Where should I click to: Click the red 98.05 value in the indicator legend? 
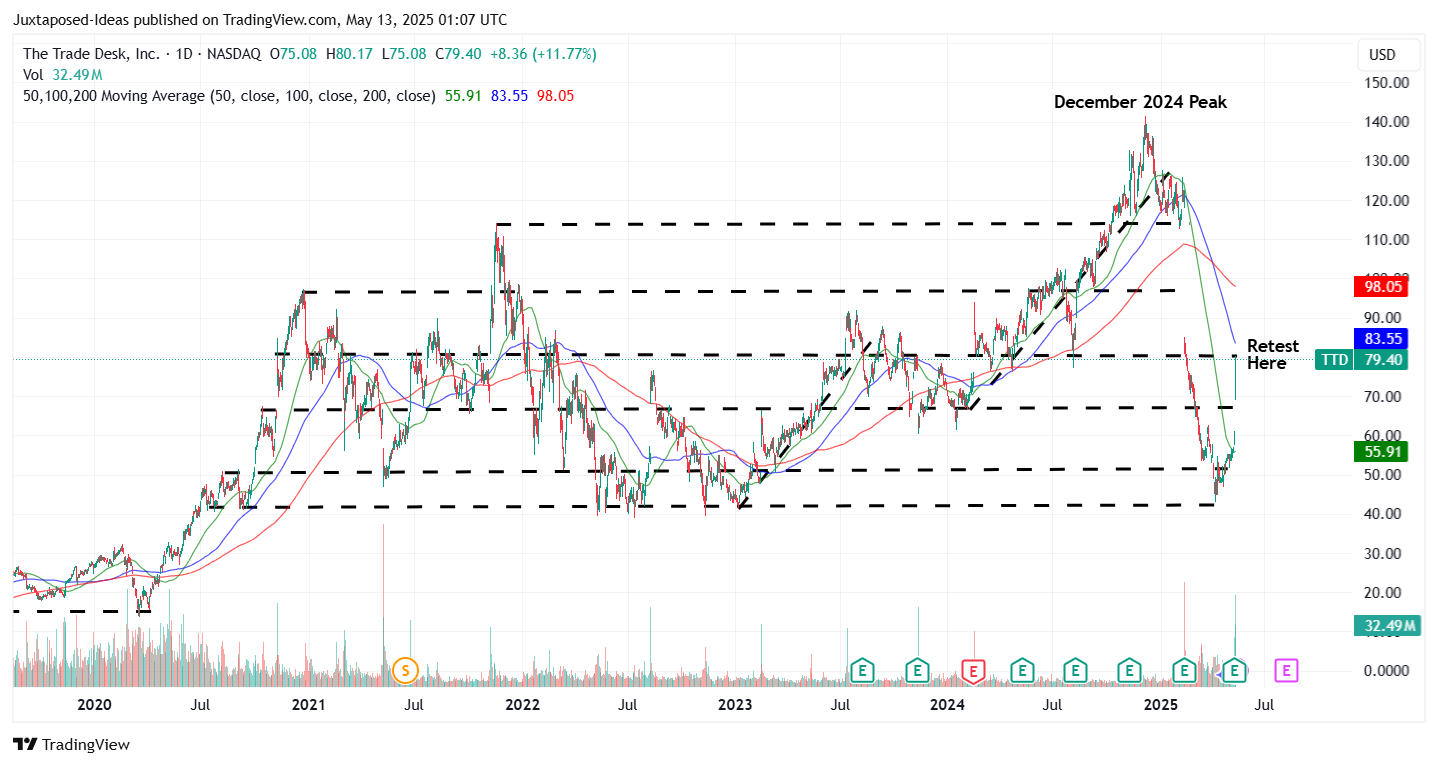555,96
